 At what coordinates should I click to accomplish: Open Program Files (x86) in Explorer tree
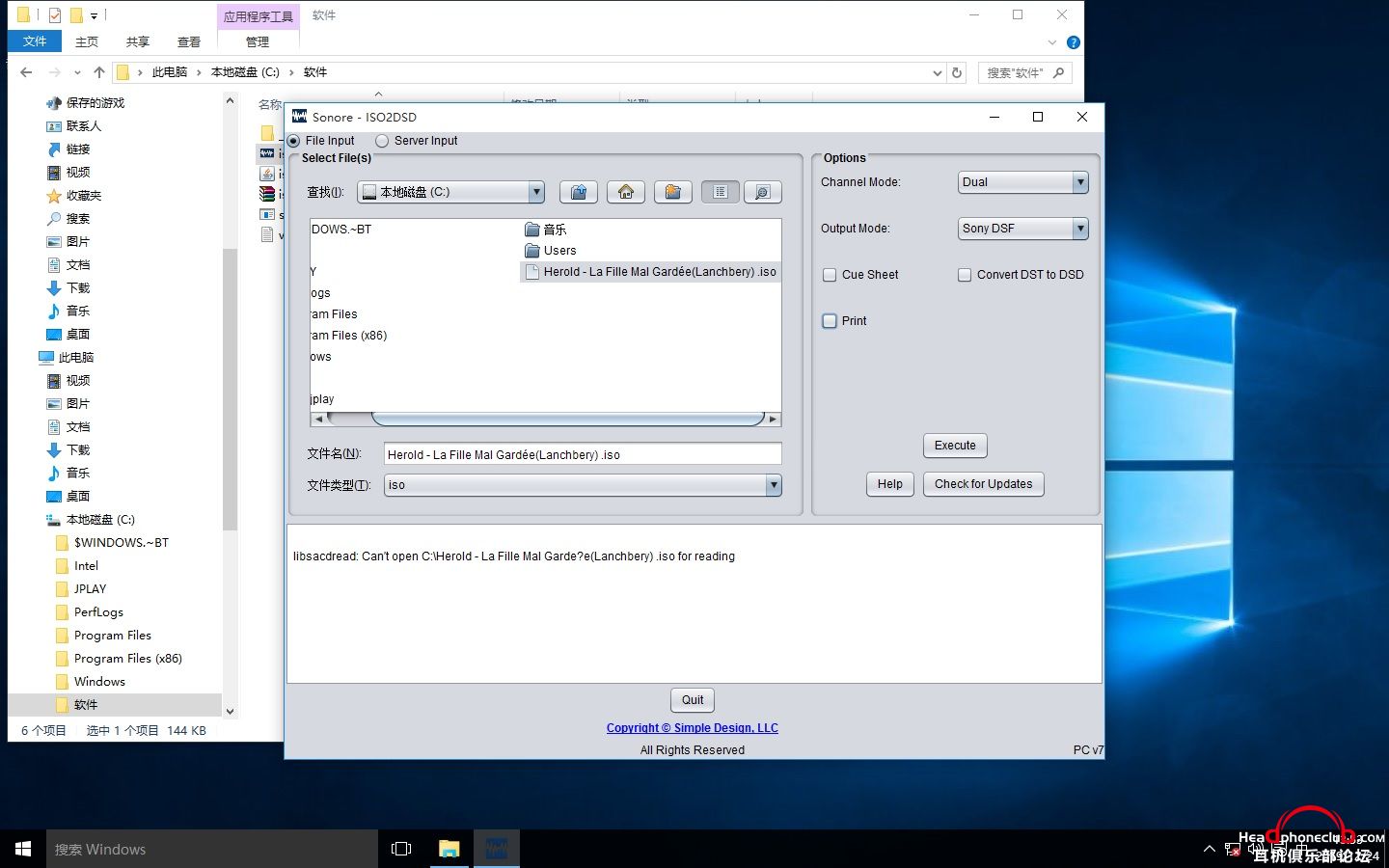point(118,659)
